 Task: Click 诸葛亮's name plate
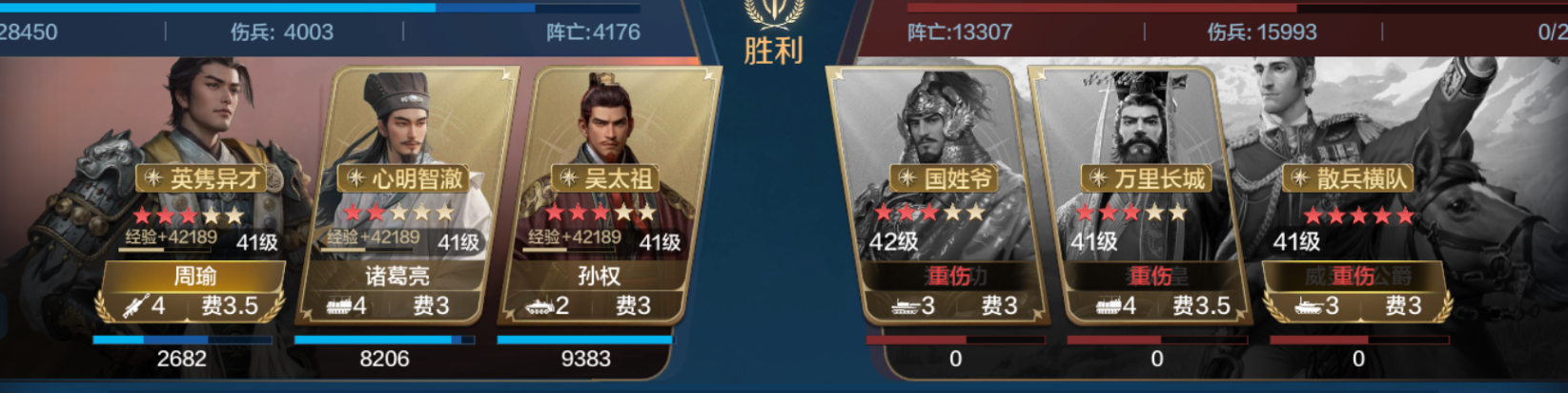pos(397,277)
